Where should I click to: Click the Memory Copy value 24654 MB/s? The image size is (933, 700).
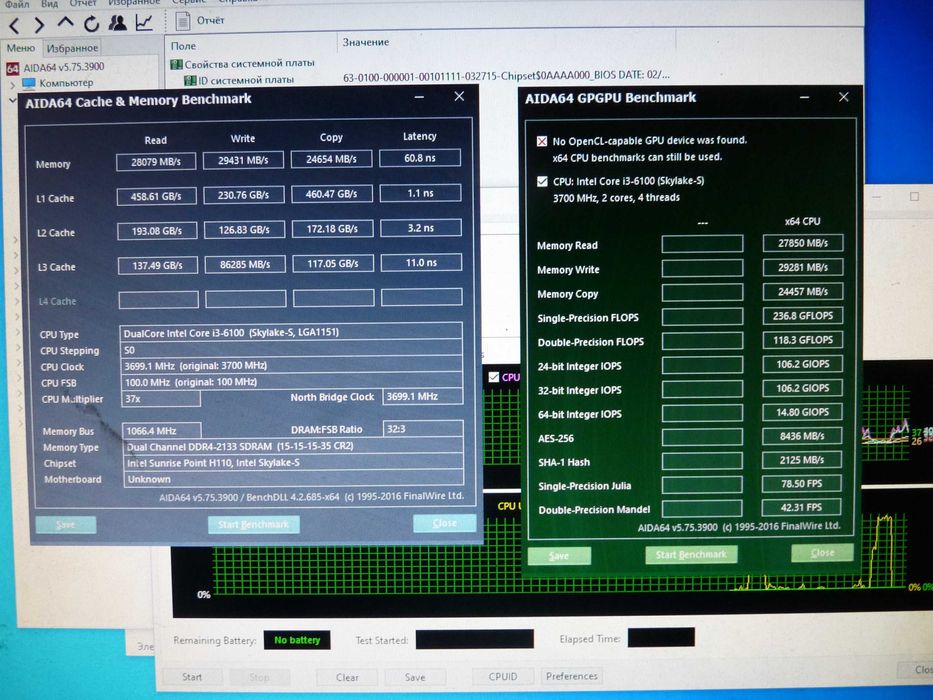[x=331, y=159]
